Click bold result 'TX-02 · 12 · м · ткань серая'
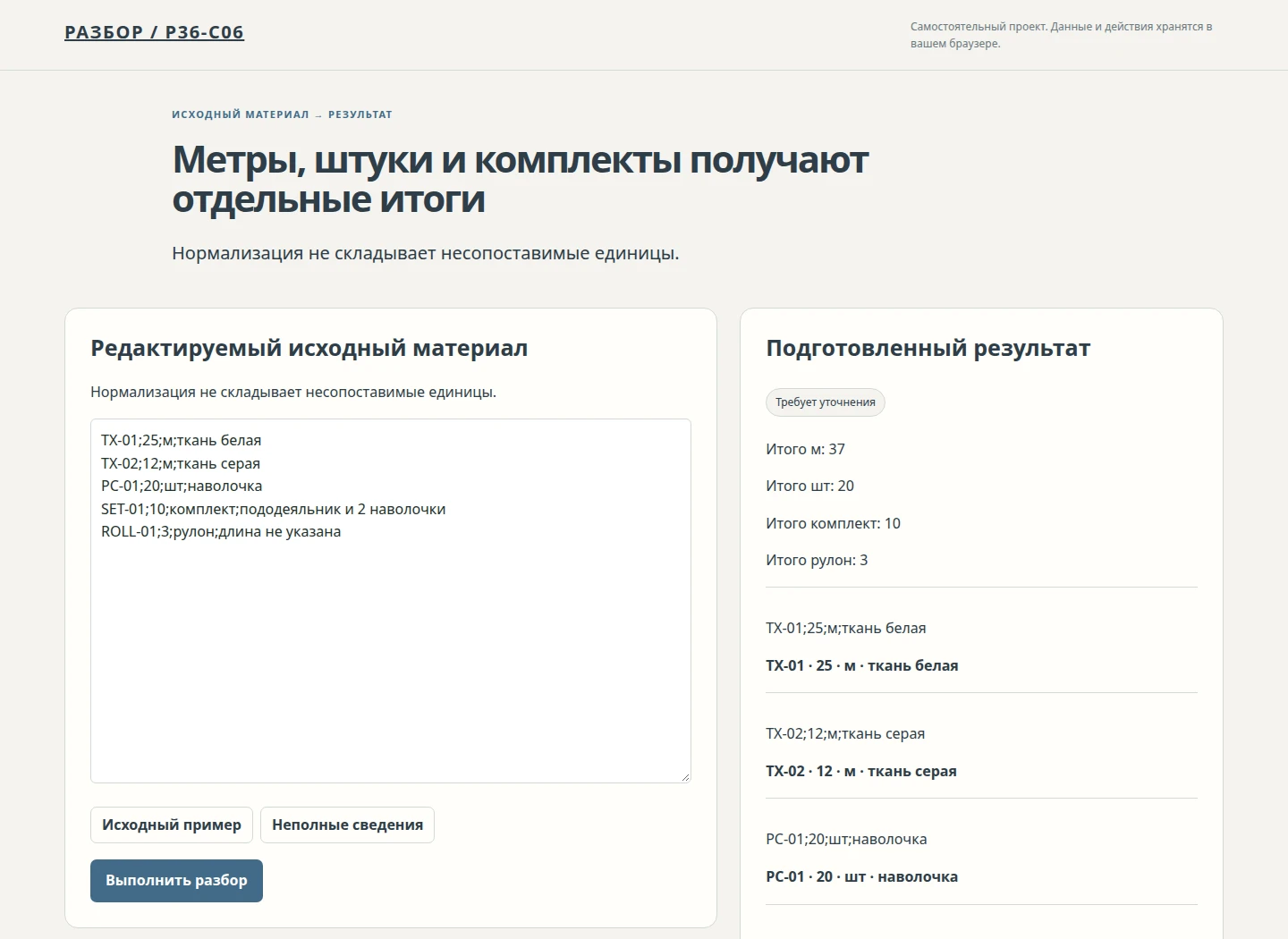This screenshot has width=1288, height=939. (860, 771)
